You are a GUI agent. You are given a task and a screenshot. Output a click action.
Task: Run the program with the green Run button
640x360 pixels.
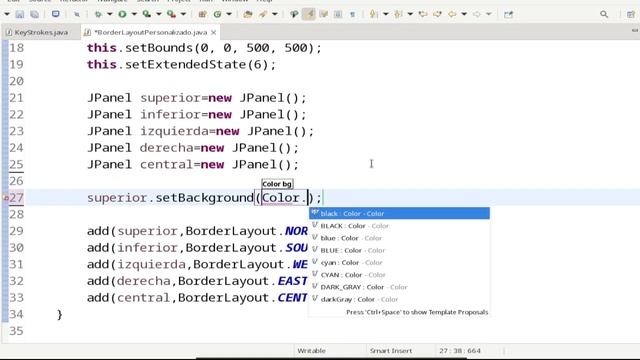(122, 14)
